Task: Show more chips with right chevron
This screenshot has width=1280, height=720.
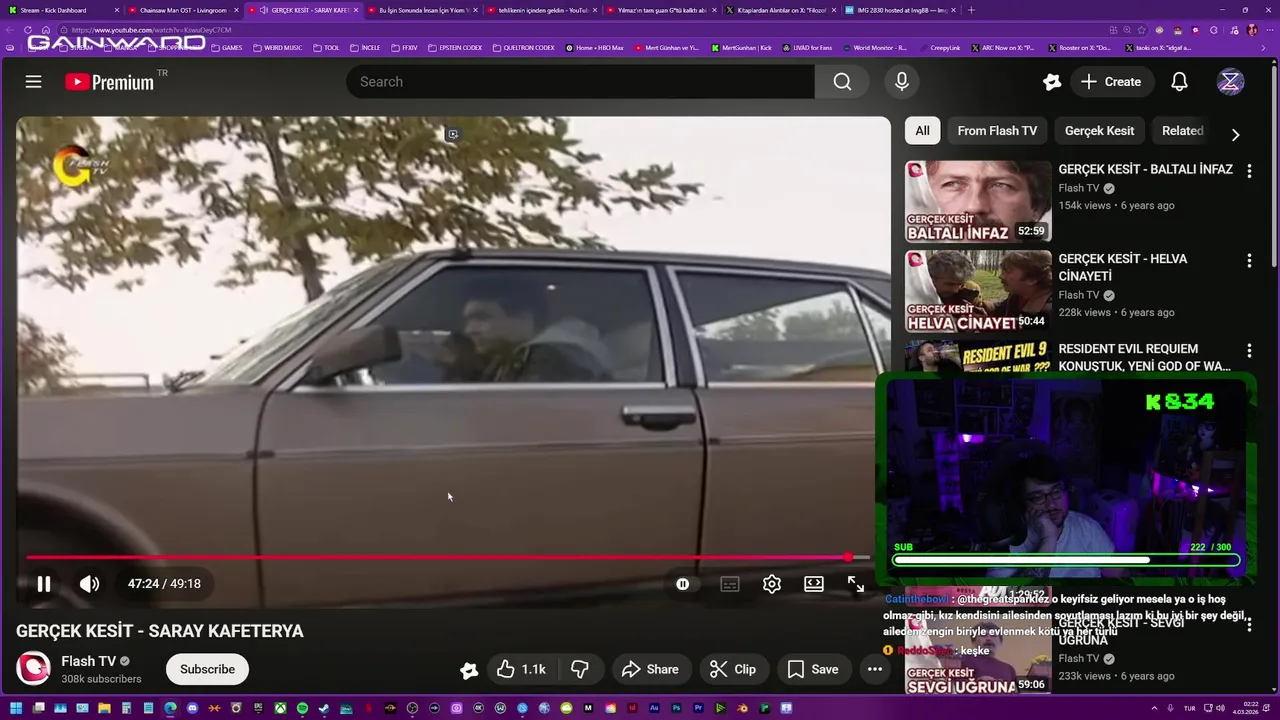Action: click(1235, 134)
